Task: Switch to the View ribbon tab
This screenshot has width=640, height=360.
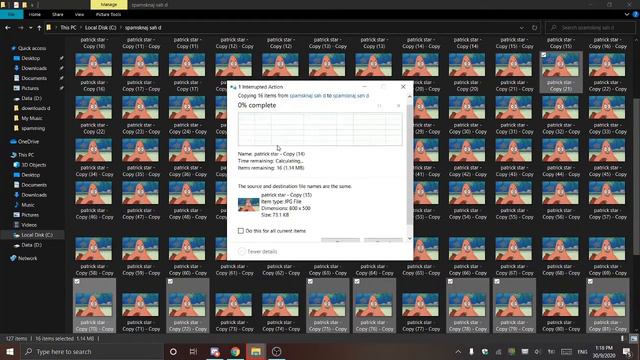Action: pos(79,14)
